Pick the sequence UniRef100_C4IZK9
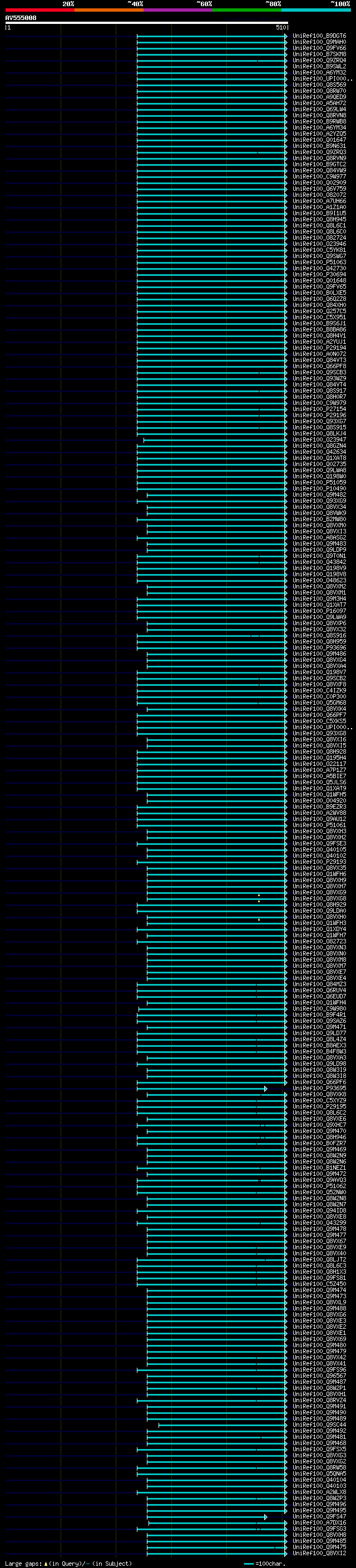This screenshot has height=1568, width=356. (x=319, y=691)
